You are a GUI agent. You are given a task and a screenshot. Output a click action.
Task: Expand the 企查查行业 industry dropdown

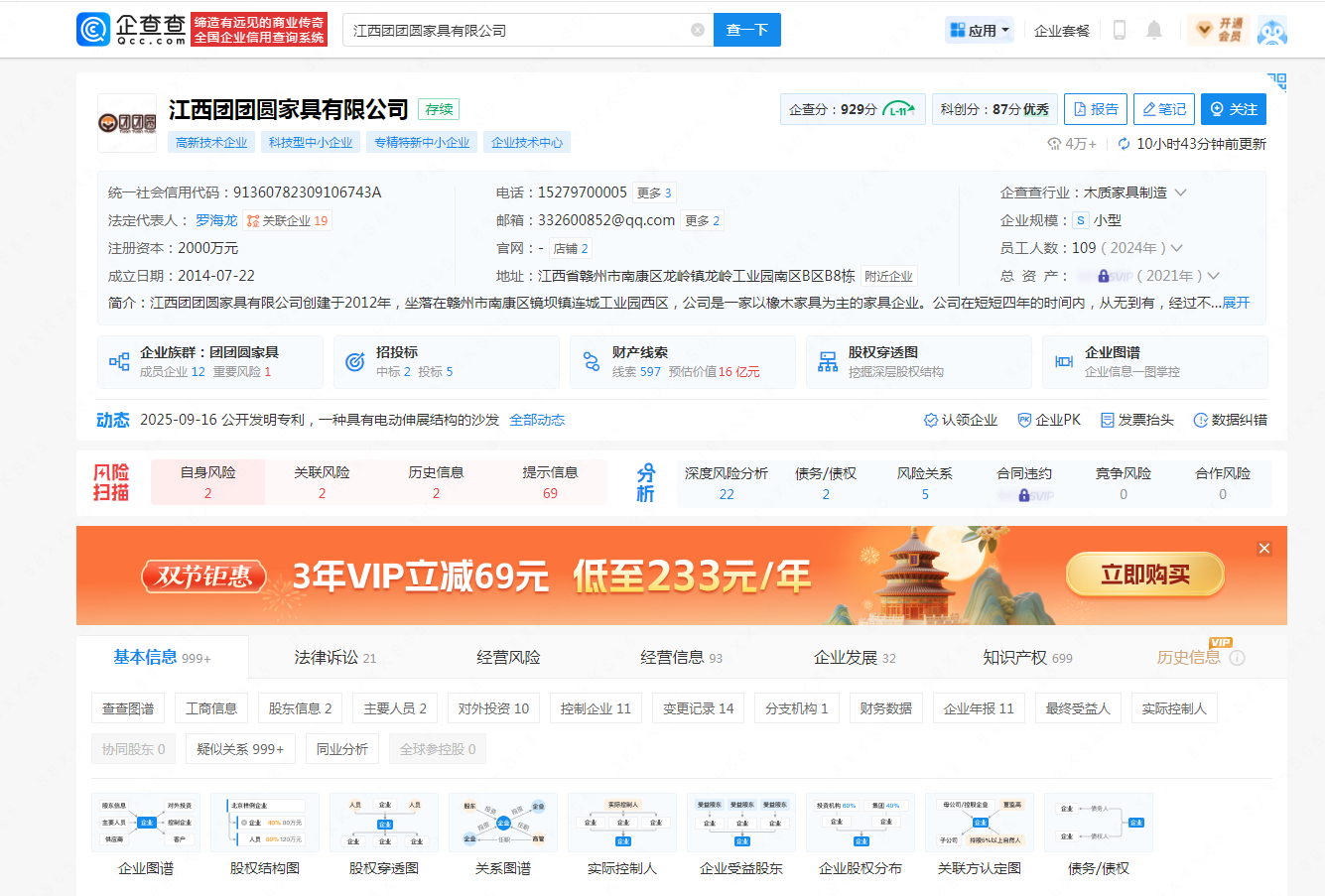[x=1180, y=192]
